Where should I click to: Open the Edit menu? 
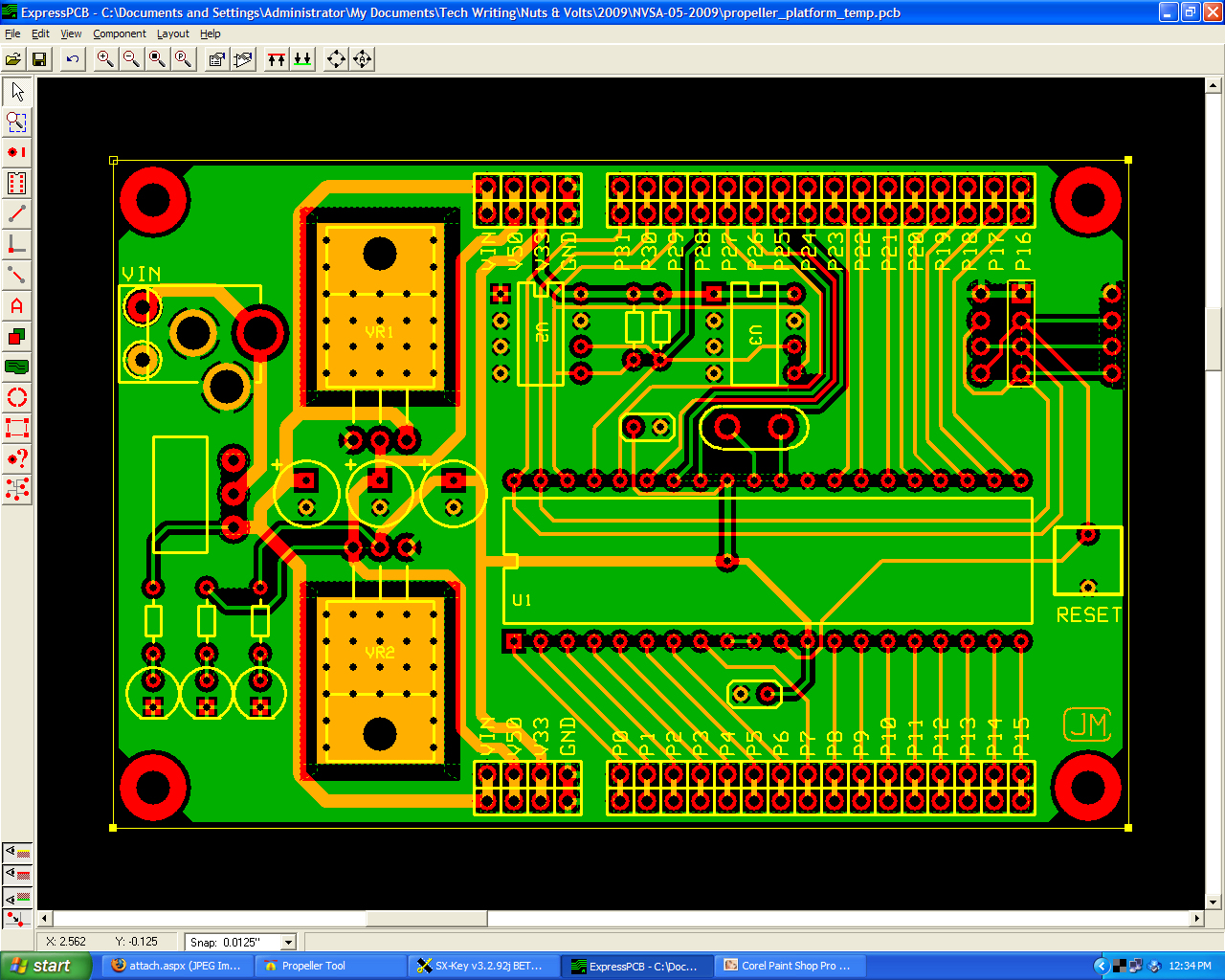click(40, 33)
